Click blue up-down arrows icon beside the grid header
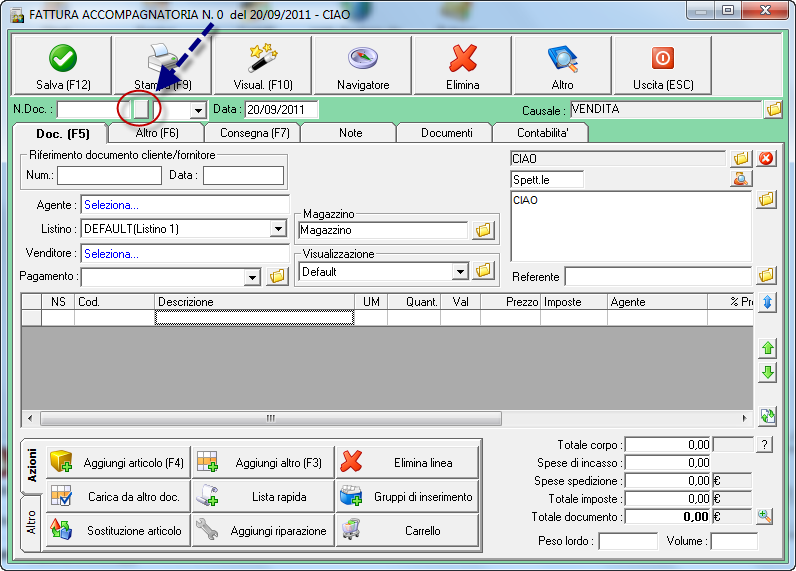Image resolution: width=796 pixels, height=571 pixels. (x=767, y=303)
